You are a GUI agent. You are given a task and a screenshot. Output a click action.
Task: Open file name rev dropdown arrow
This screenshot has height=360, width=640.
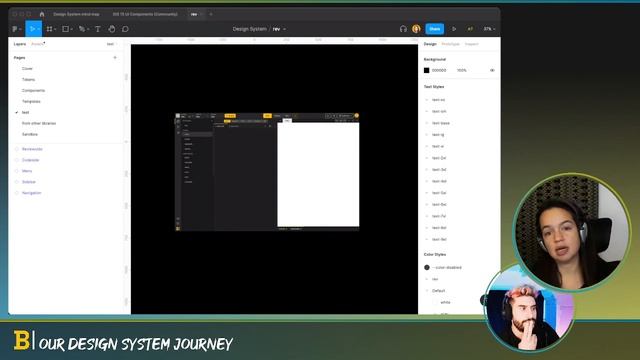(x=284, y=29)
